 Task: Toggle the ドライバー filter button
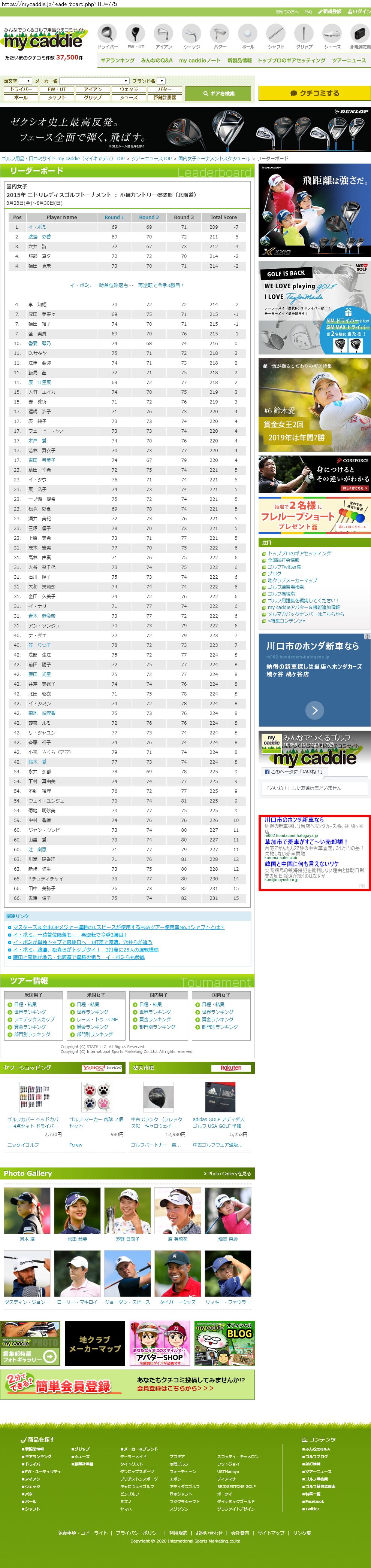(21, 89)
